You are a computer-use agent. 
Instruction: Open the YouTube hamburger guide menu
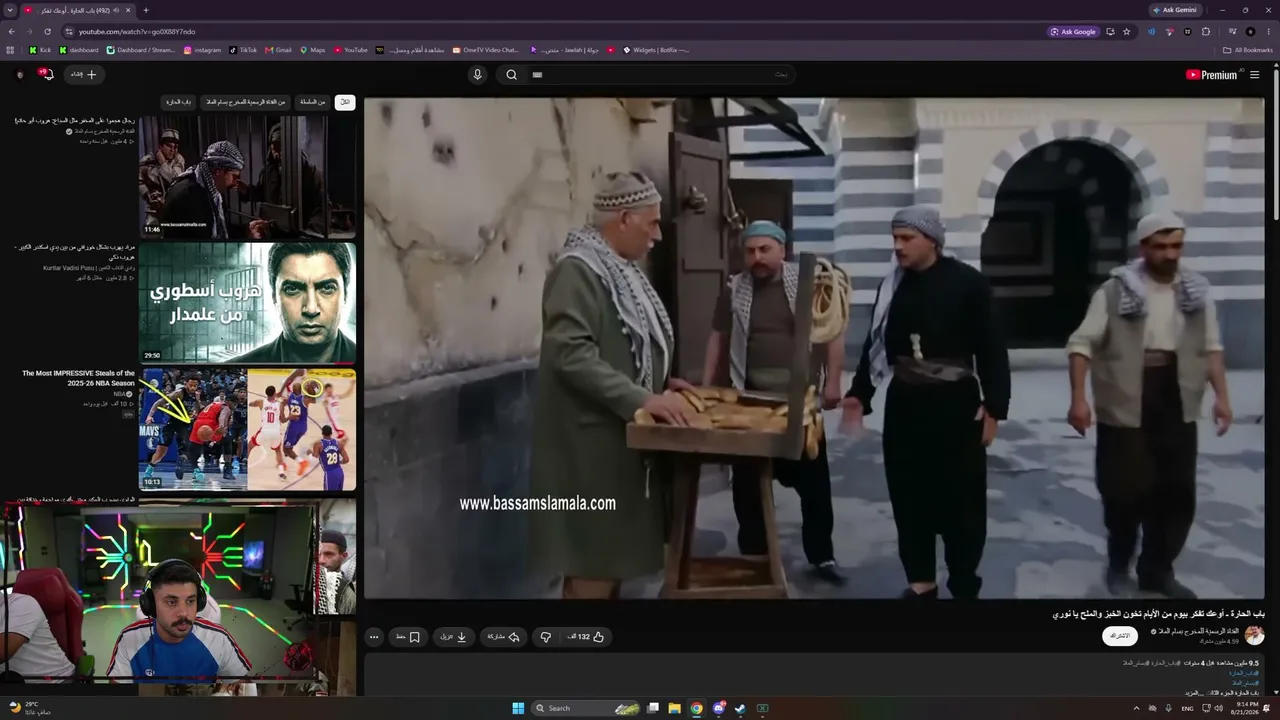1254,74
